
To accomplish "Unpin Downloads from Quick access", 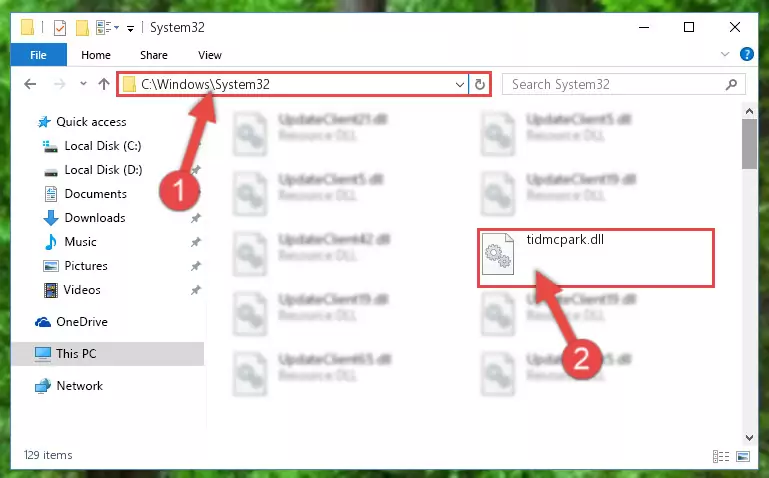I will [196, 218].
